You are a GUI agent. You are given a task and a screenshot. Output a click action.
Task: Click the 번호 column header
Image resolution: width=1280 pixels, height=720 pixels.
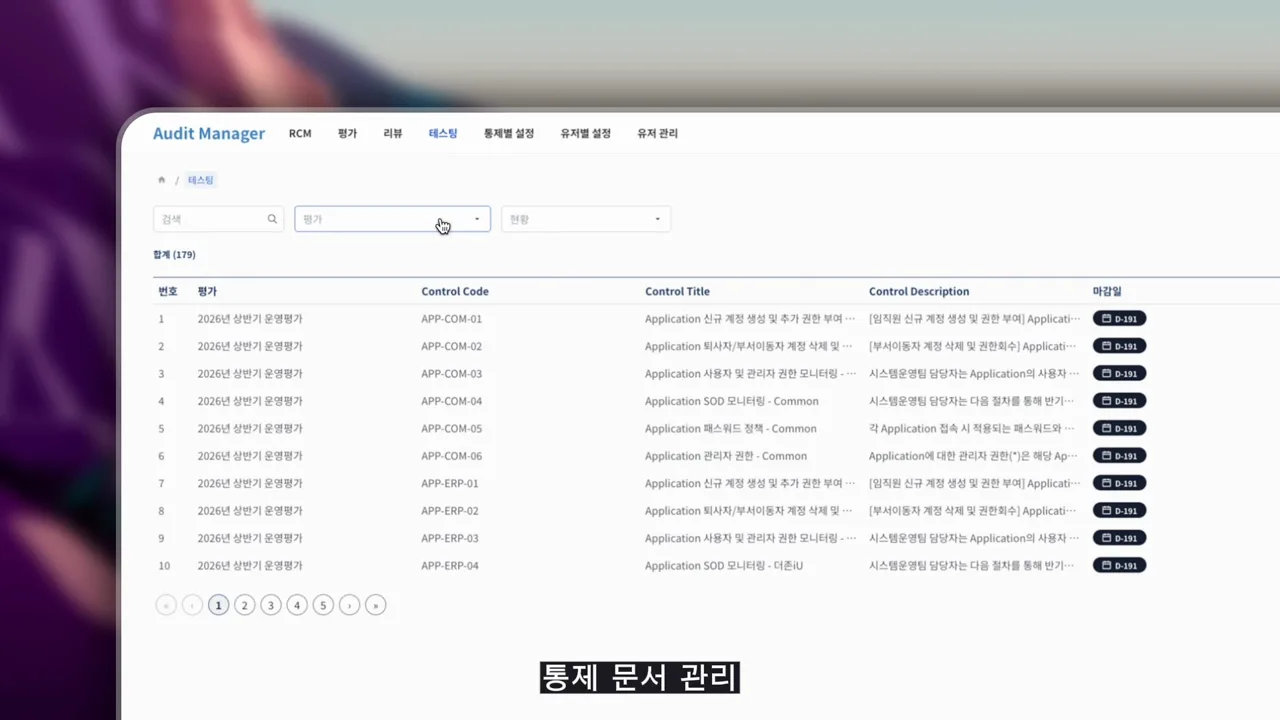point(168,292)
